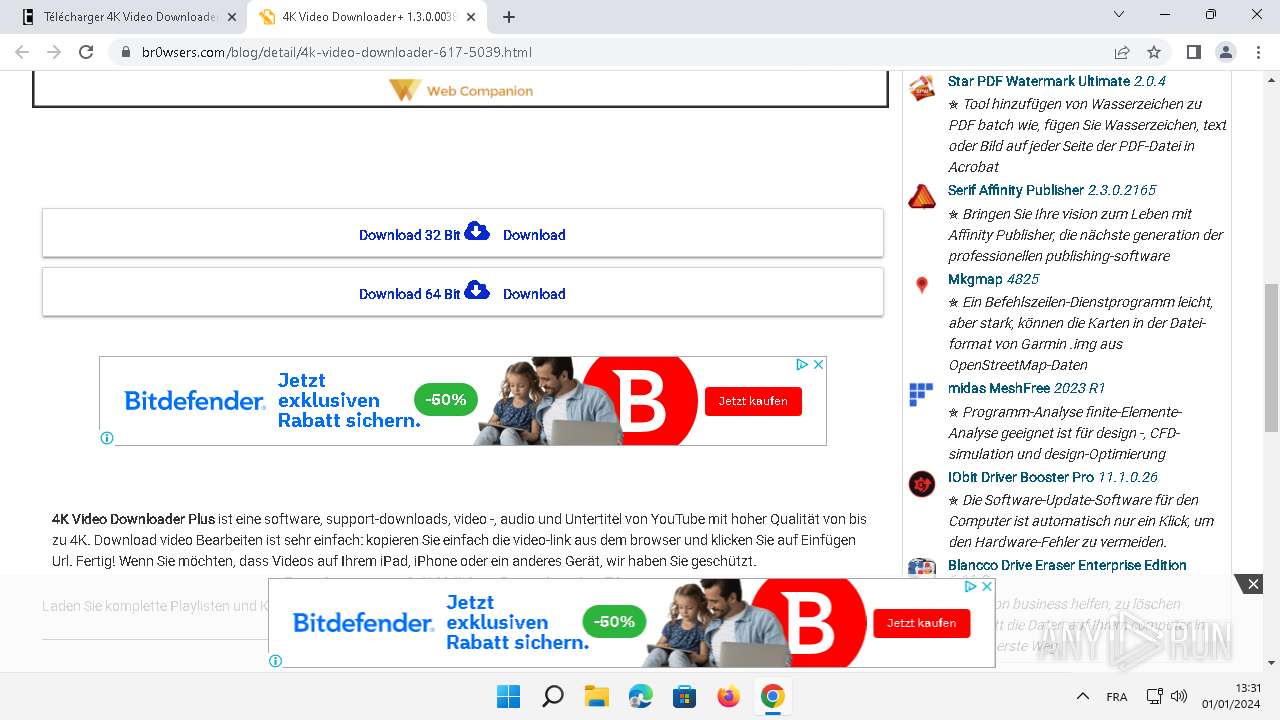The image size is (1280, 720).
Task: Open the Web Companion banner
Action: pos(461,90)
